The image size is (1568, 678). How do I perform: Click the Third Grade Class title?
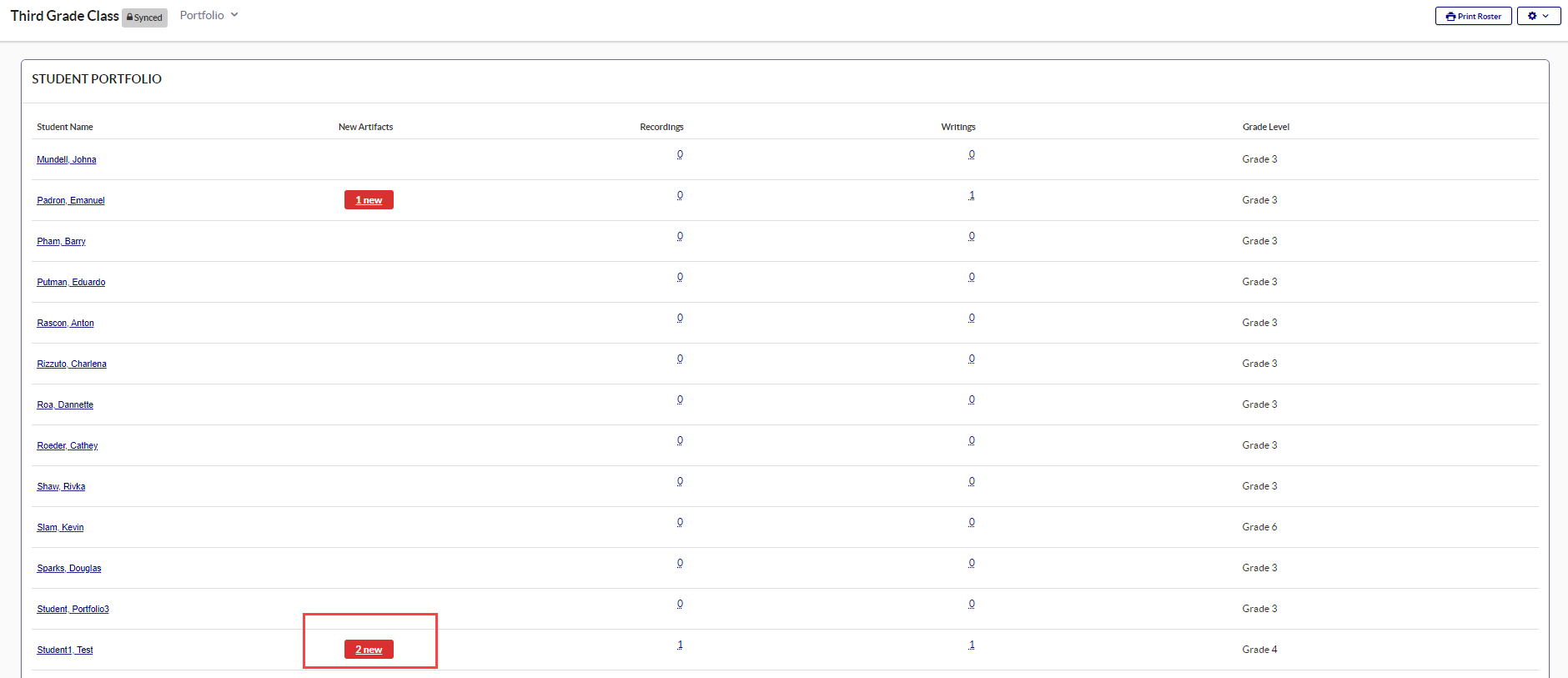(65, 16)
